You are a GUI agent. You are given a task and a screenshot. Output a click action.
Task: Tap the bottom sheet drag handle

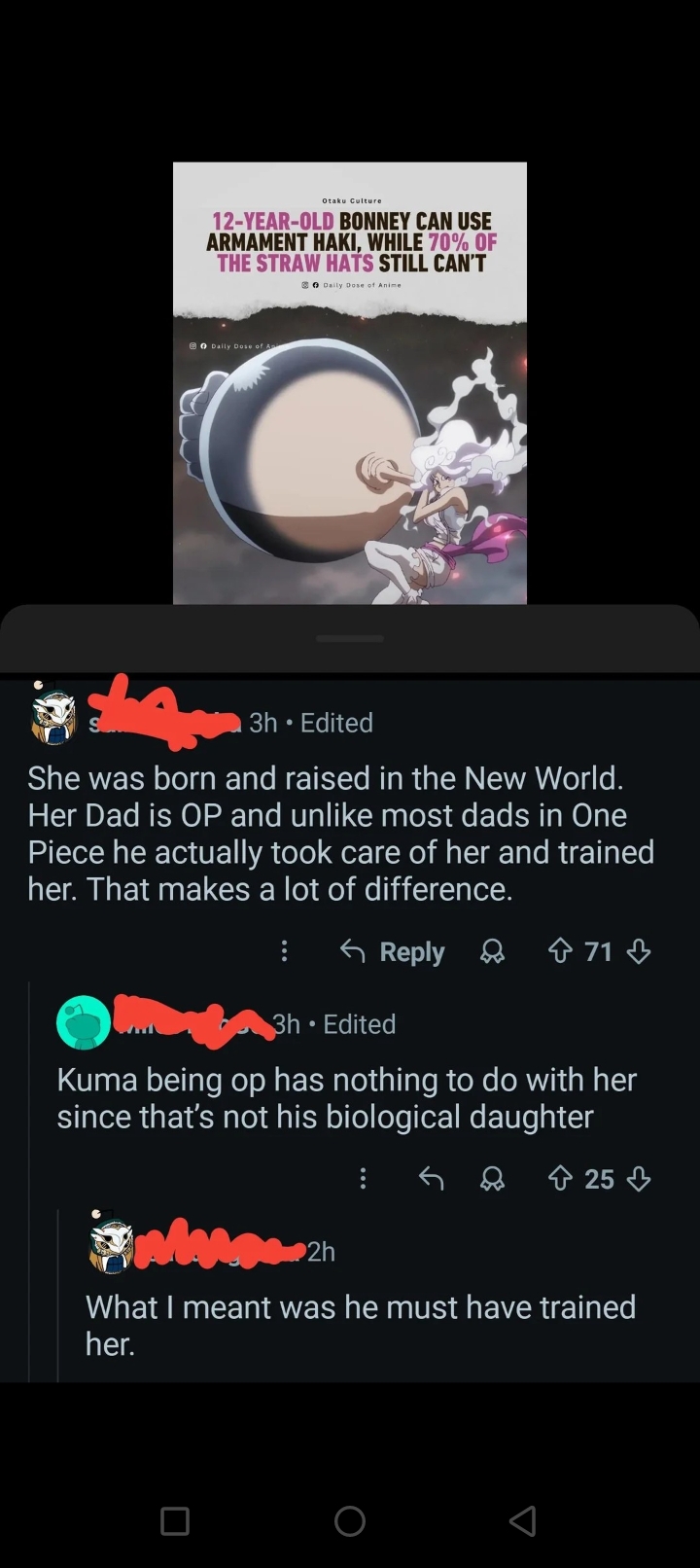(x=350, y=638)
